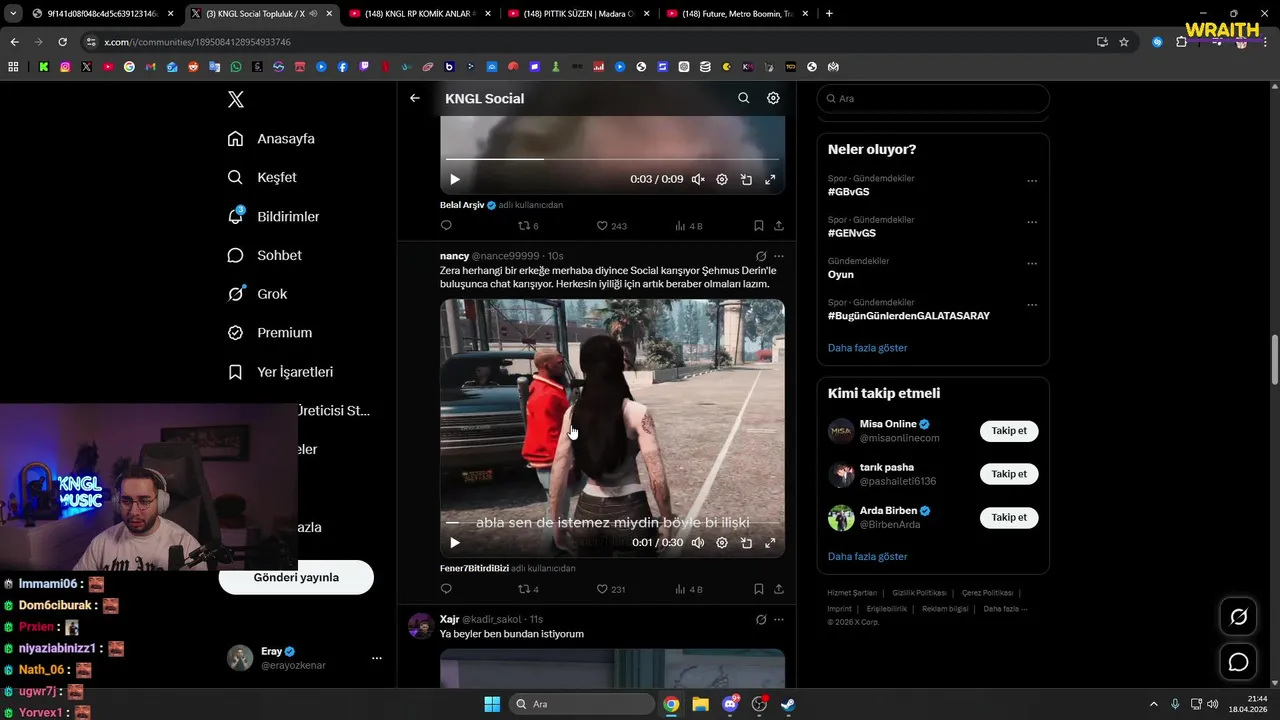Seek on the Fener7BitirdiBizi video progress bar
1280x720 pixels.
click(612, 522)
